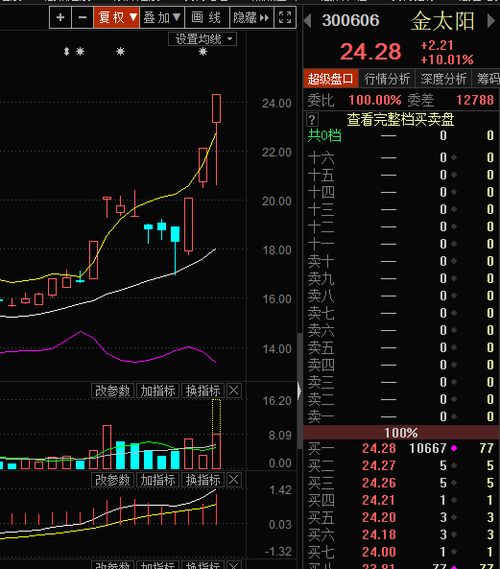Switch to 筹码 tab
This screenshot has height=569, width=500.
[487, 78]
